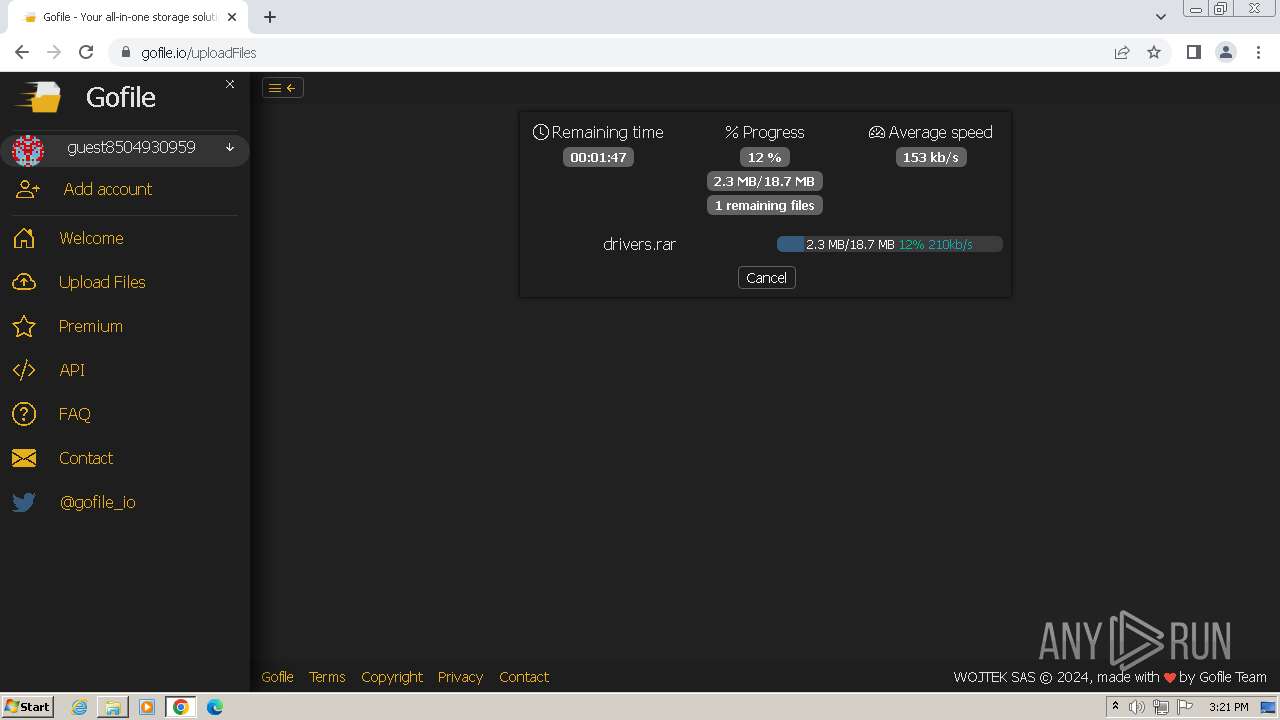This screenshot has height=720, width=1280.
Task: Click the Gofile logo icon
Action: click(38, 97)
